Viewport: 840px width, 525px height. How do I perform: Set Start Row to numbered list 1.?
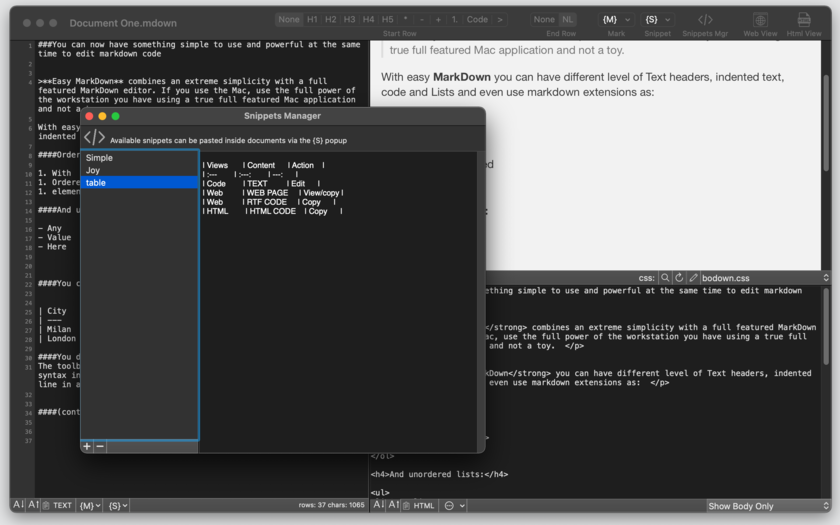click(454, 19)
